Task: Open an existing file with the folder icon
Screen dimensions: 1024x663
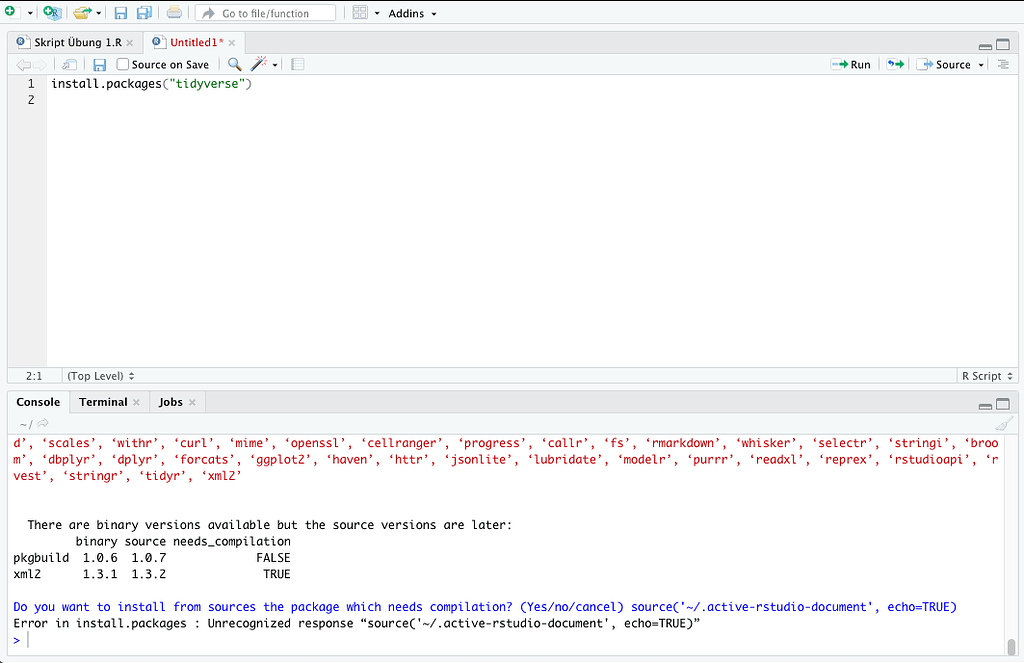Action: (82, 12)
